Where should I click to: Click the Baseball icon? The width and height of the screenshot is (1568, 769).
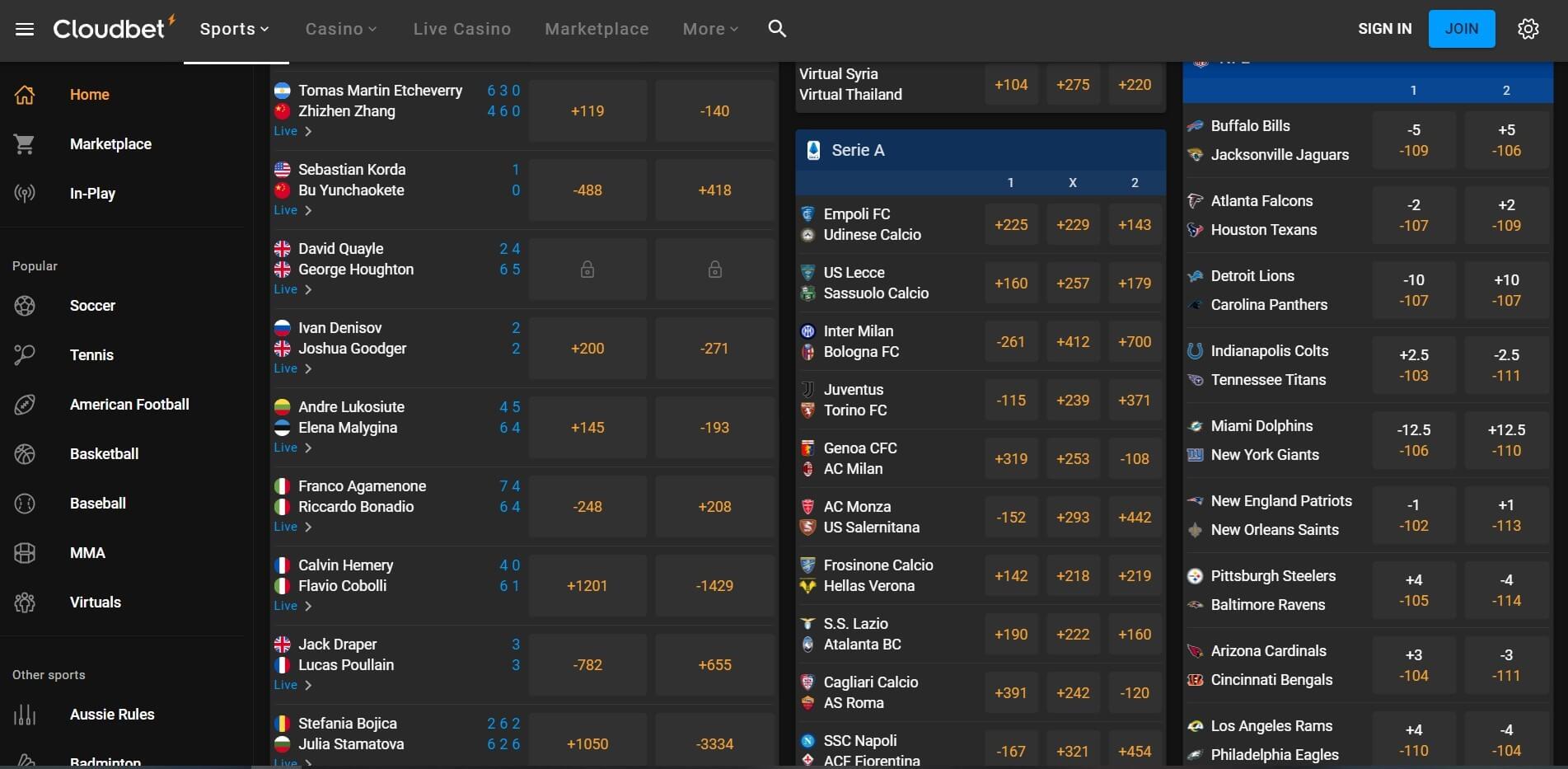coord(25,504)
